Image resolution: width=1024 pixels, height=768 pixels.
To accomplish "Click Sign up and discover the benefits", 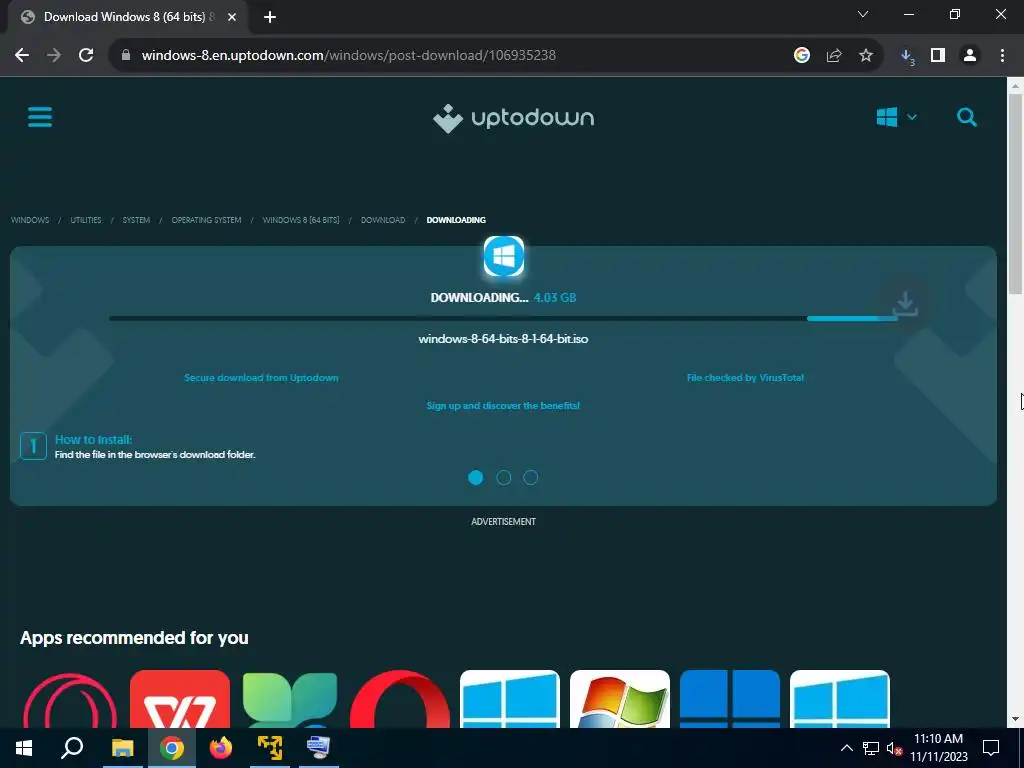I will point(503,406).
